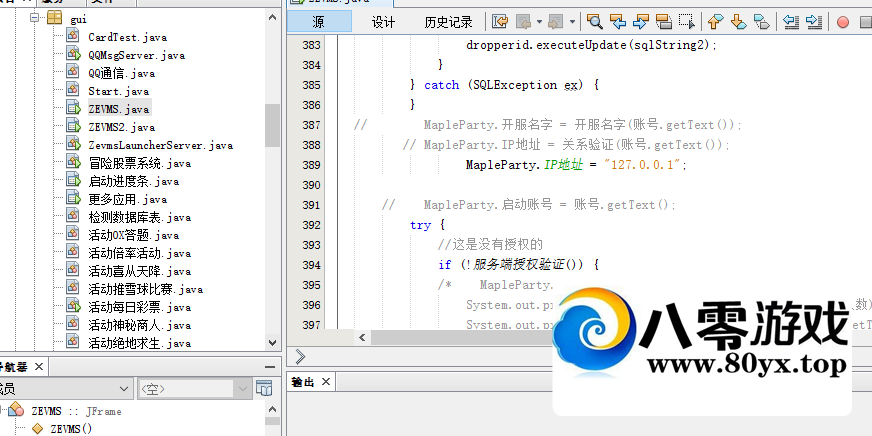Close the 输出 output tab

click(x=326, y=382)
